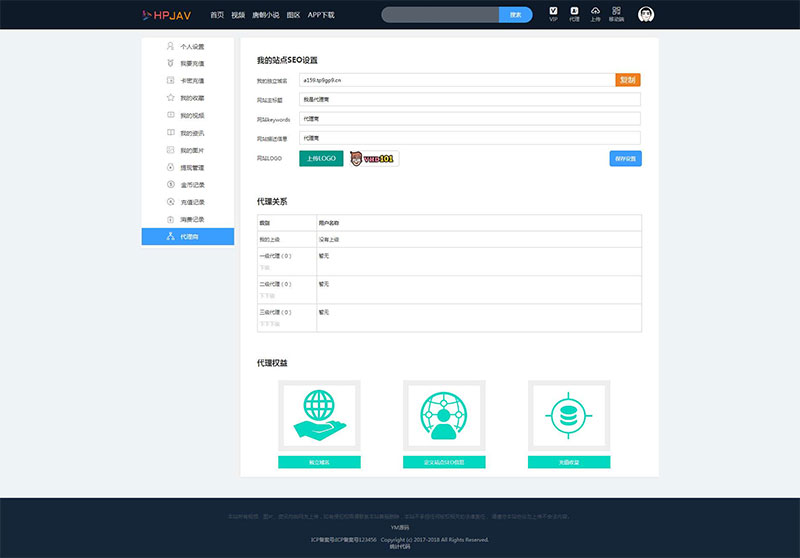The width and height of the screenshot is (800, 558).
Task: Click the globe-in-hand independent domain icon
Action: [319, 416]
